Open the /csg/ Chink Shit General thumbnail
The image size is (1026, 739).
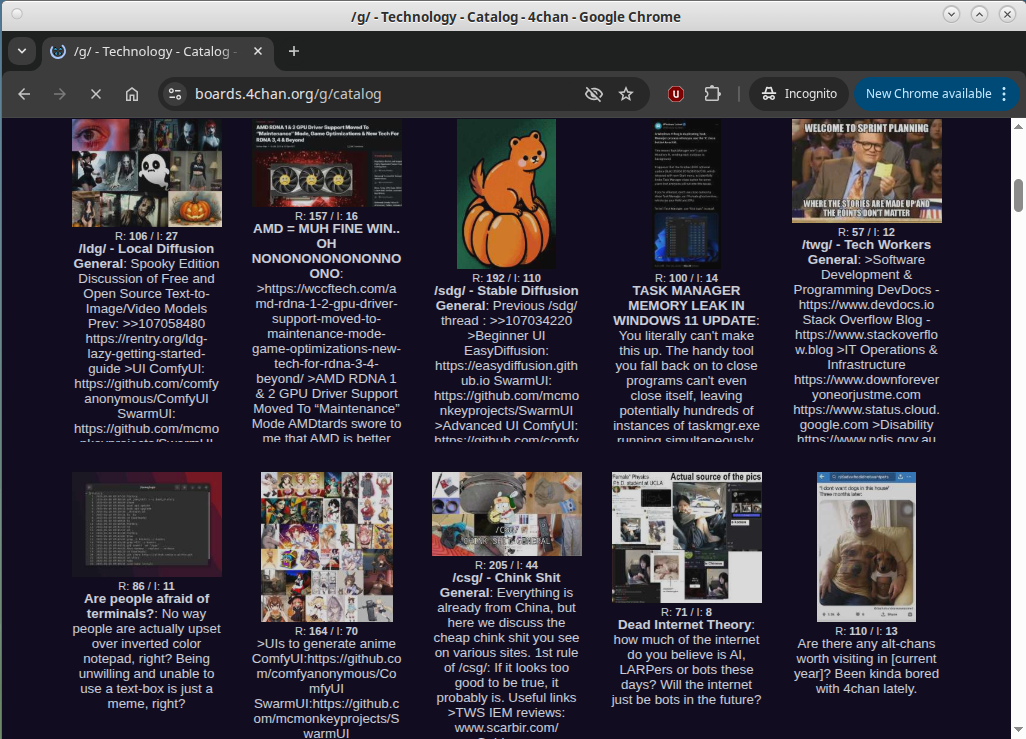tap(506, 514)
